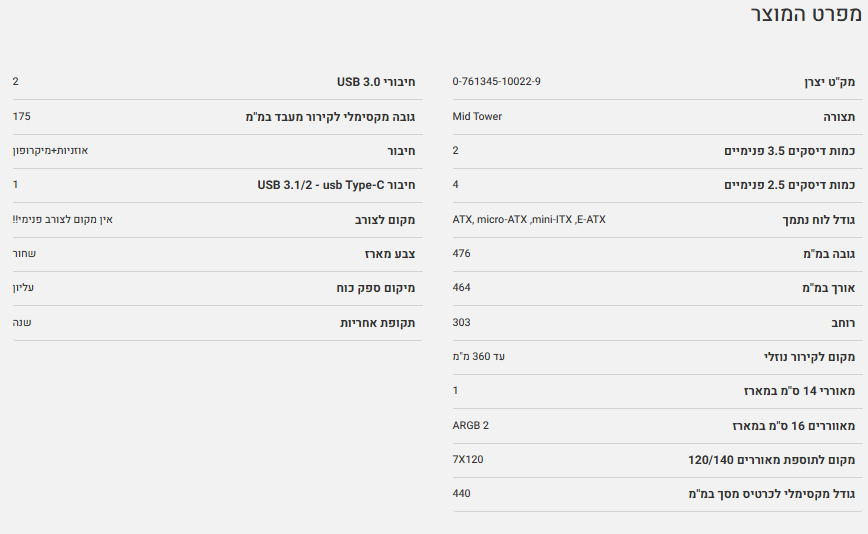This screenshot has width=868, height=534.
Task: Click the 'מק"ט יצרן' row label
Action: coord(829,82)
